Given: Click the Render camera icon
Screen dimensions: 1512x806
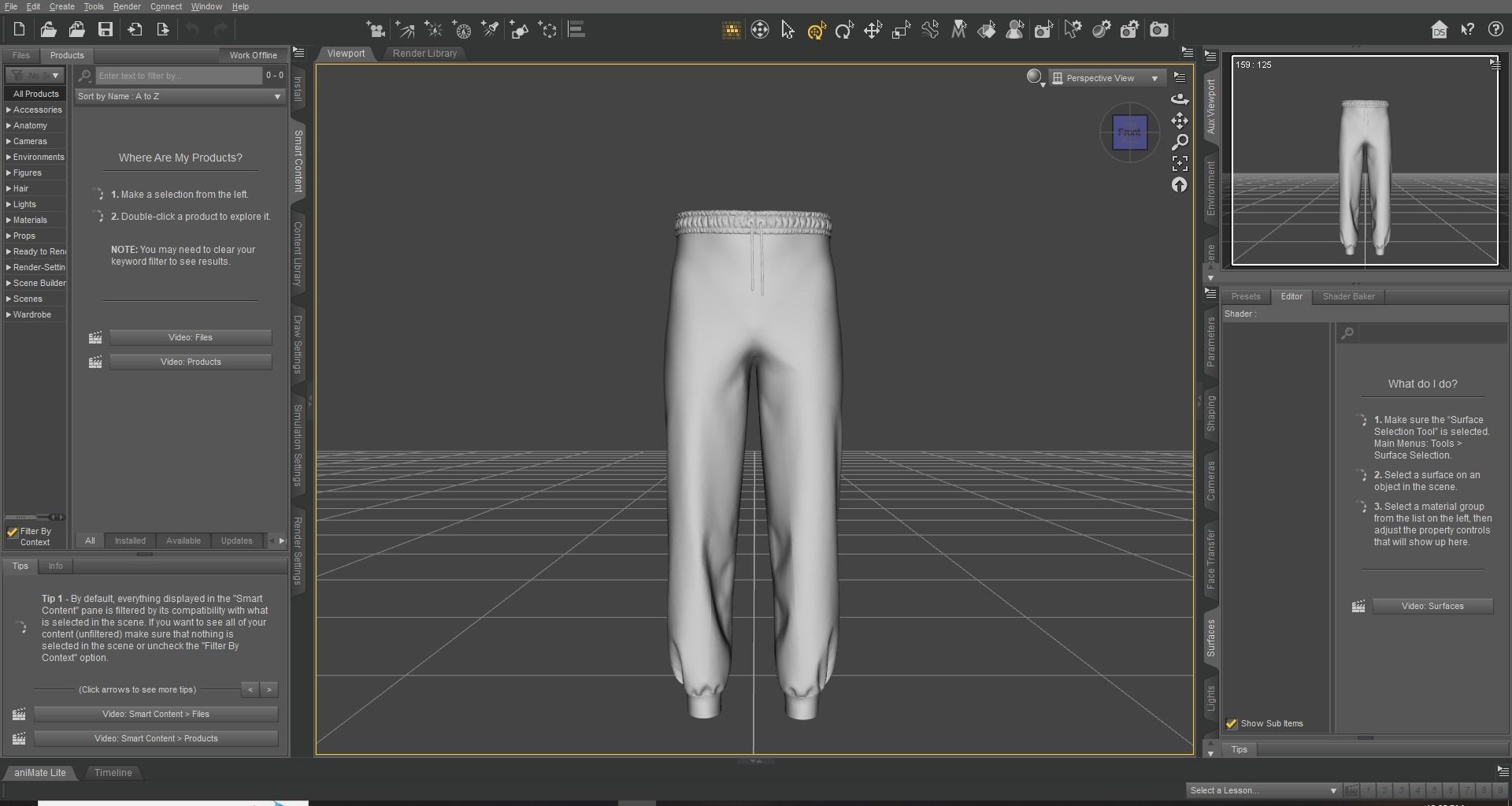Looking at the screenshot, I should pos(1158,30).
